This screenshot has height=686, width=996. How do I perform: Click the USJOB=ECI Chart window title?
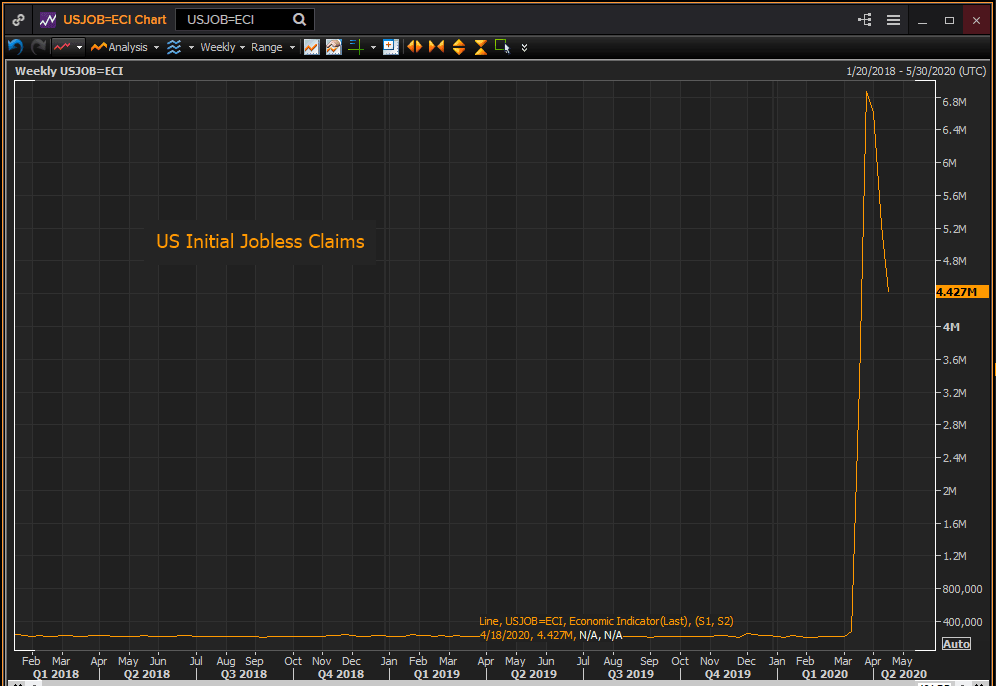tap(114, 20)
